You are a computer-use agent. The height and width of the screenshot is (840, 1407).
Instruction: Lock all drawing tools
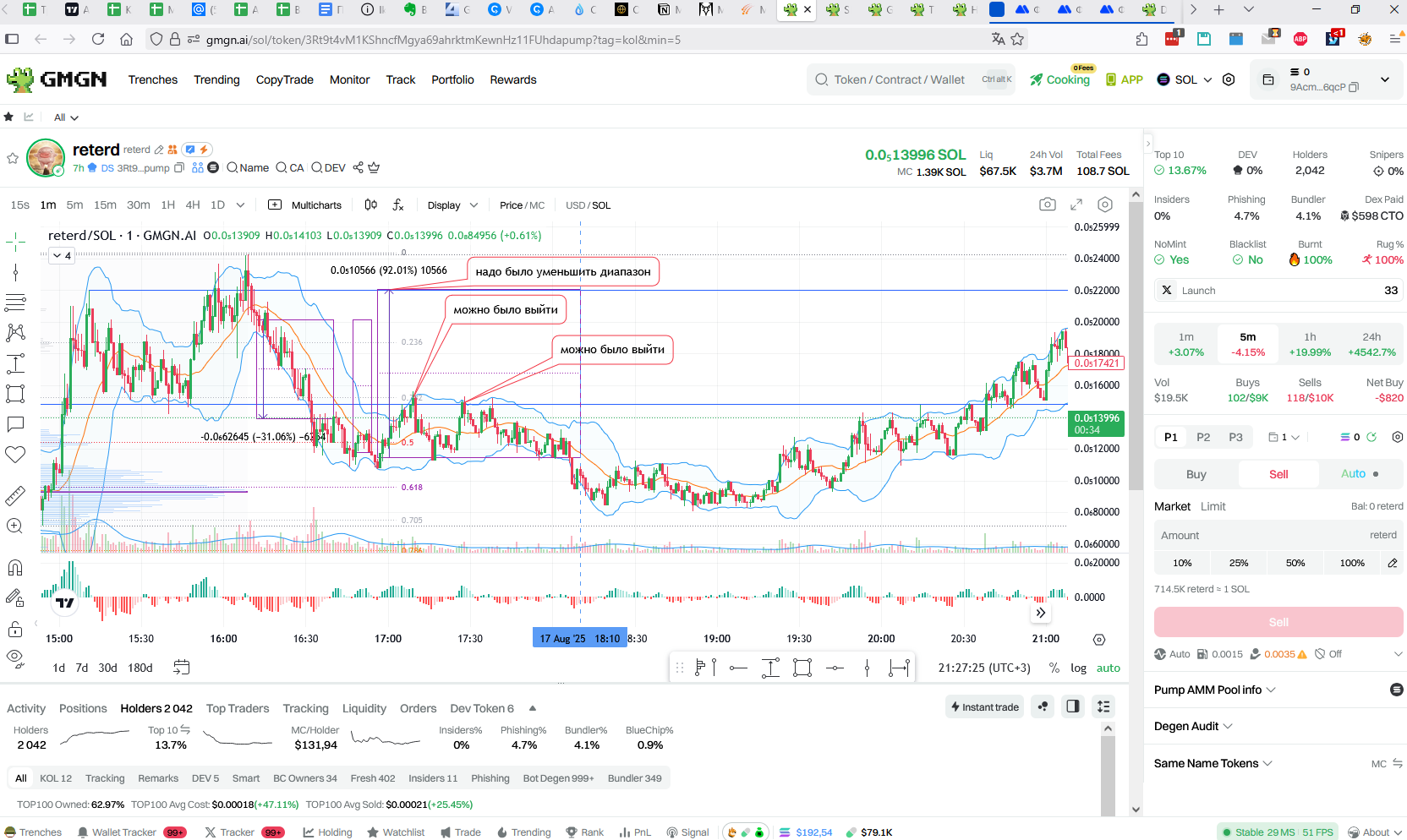pyautogui.click(x=15, y=629)
